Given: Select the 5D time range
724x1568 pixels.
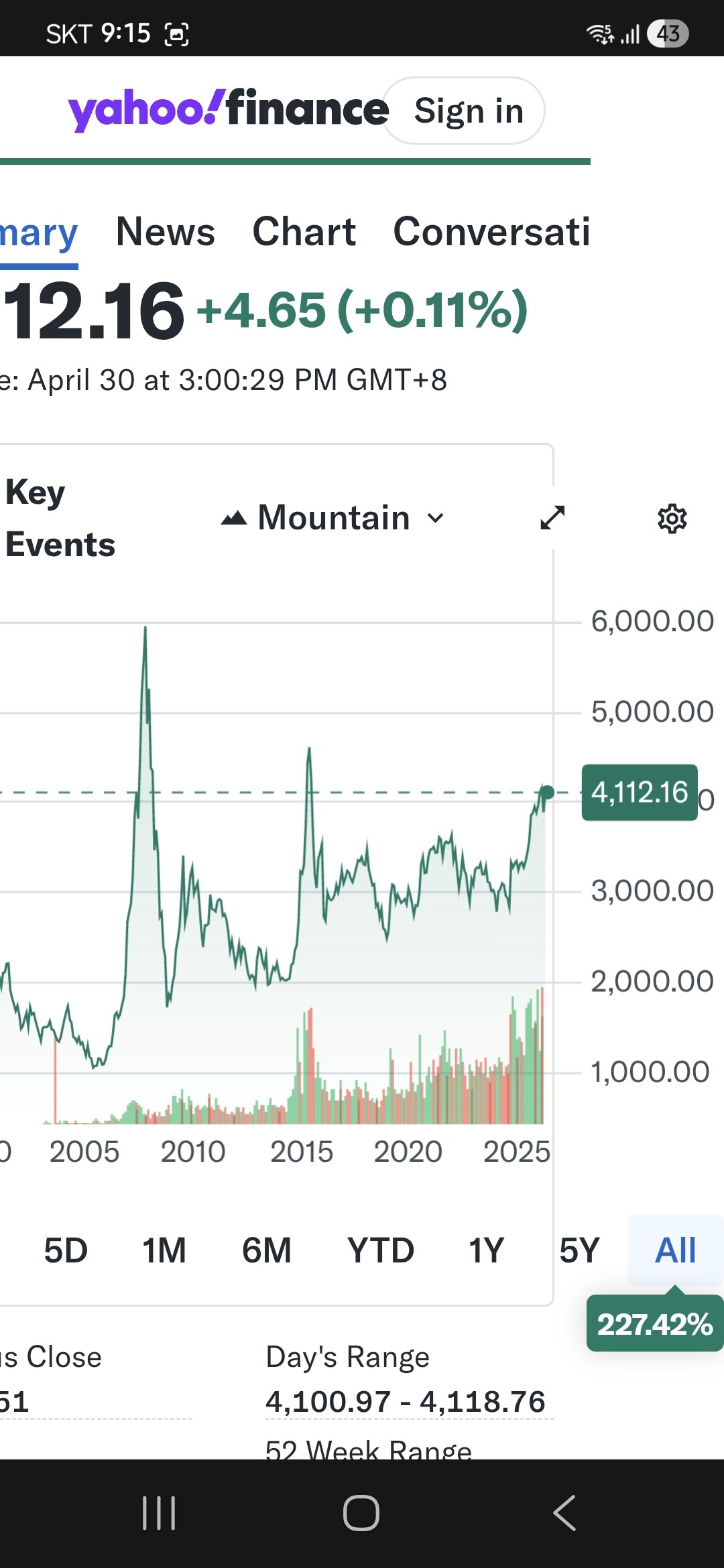Looking at the screenshot, I should point(66,1250).
